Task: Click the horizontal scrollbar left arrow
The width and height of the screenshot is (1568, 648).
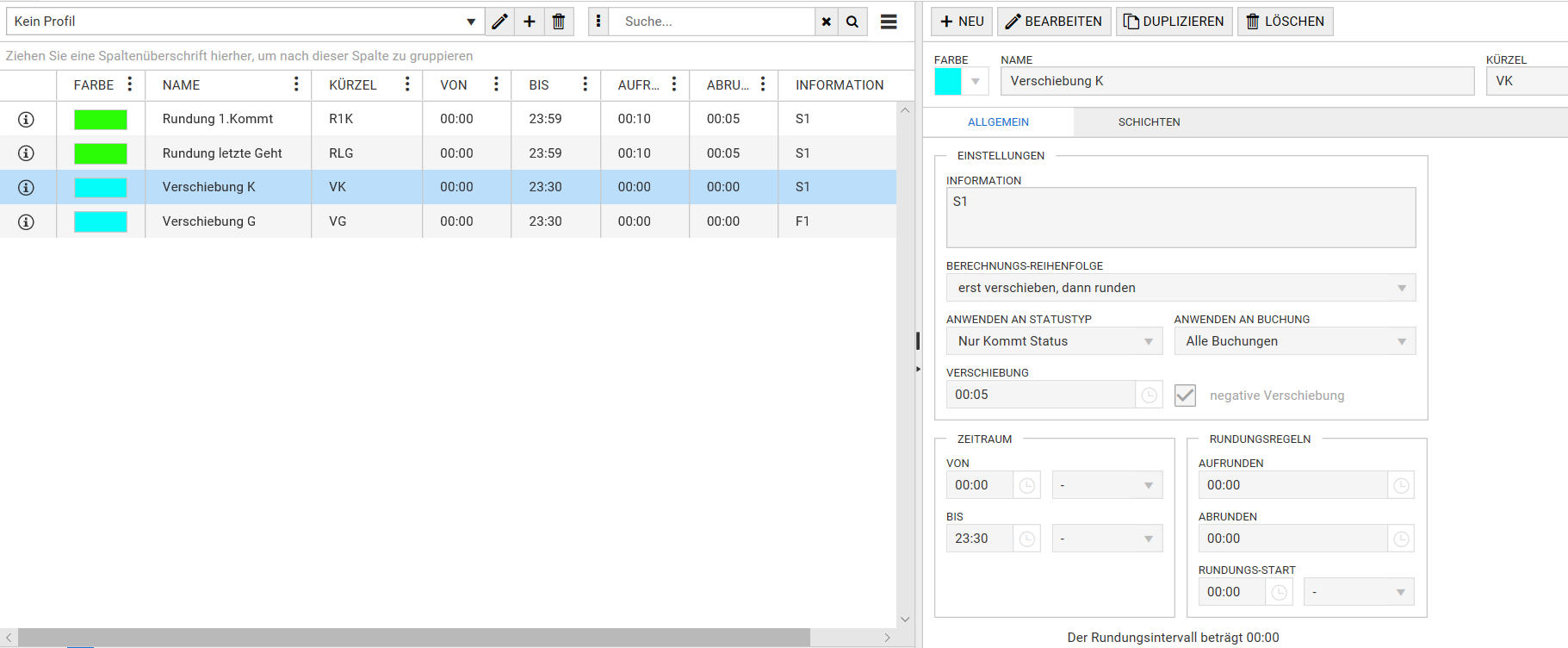Action: 9,638
